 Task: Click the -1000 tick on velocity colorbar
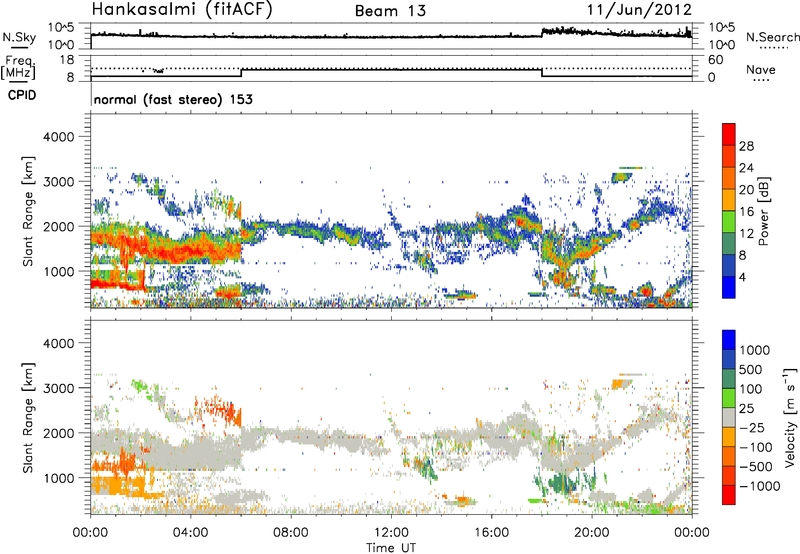coord(760,486)
